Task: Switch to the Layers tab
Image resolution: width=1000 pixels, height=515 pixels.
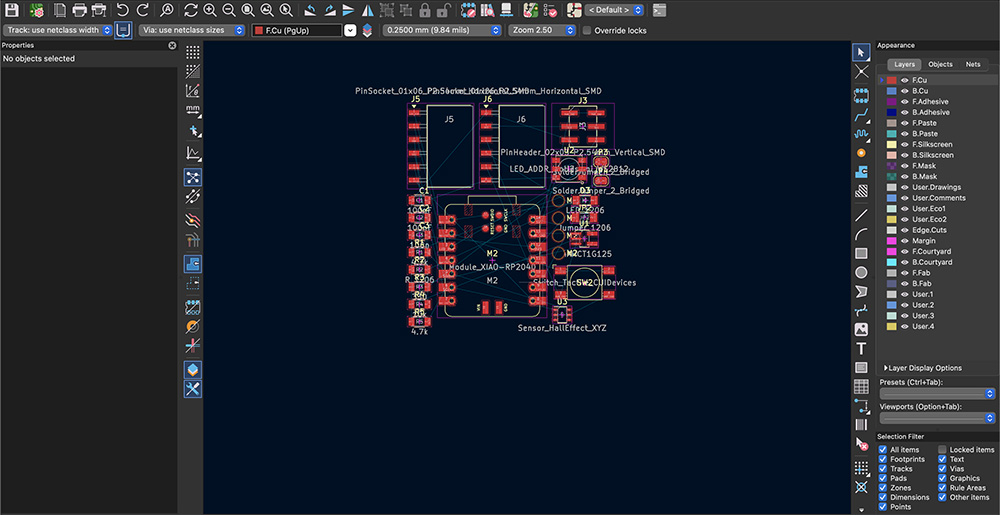Action: tap(904, 64)
